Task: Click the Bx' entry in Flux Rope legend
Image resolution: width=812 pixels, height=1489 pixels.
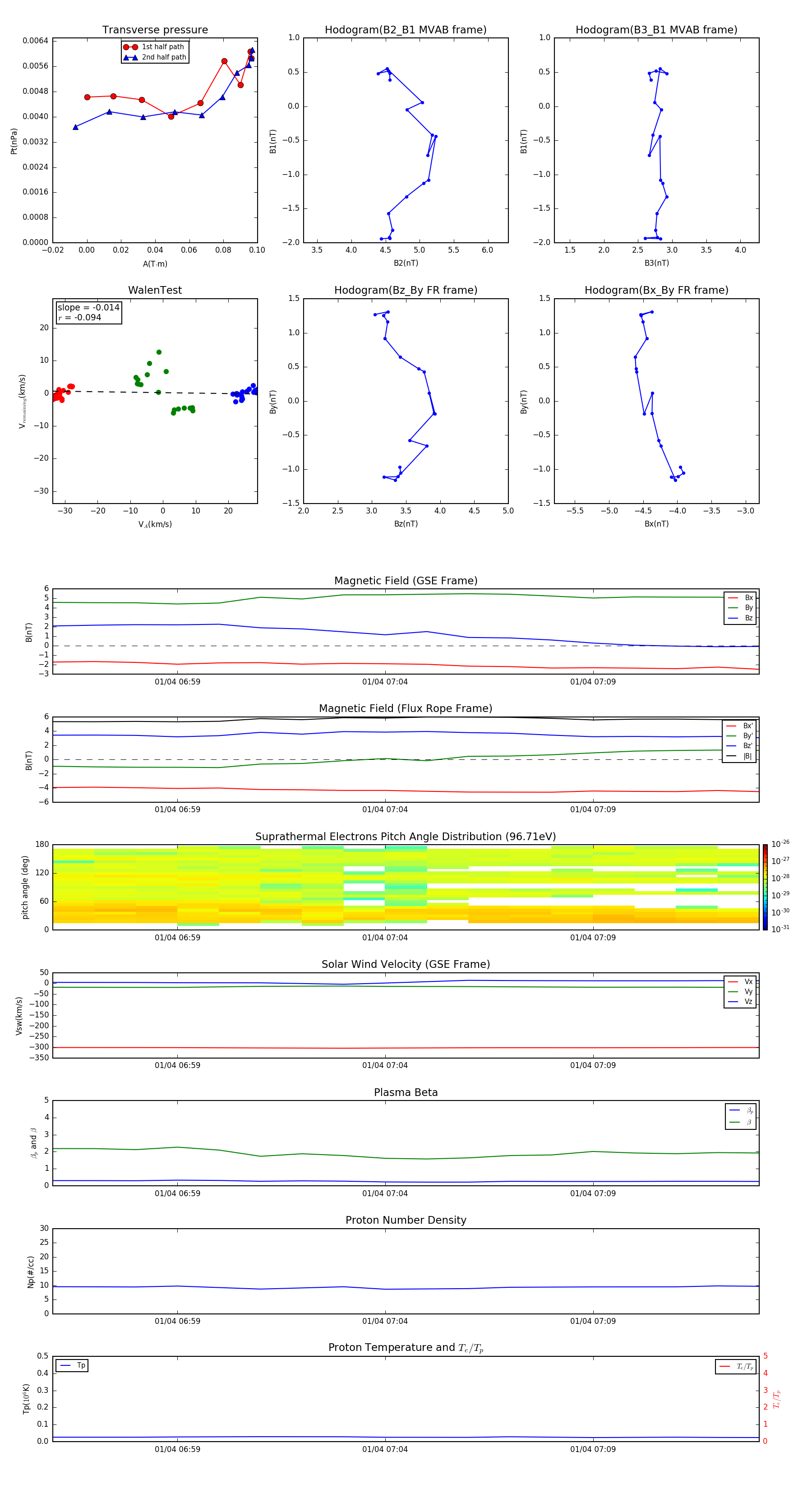Action: (x=739, y=726)
